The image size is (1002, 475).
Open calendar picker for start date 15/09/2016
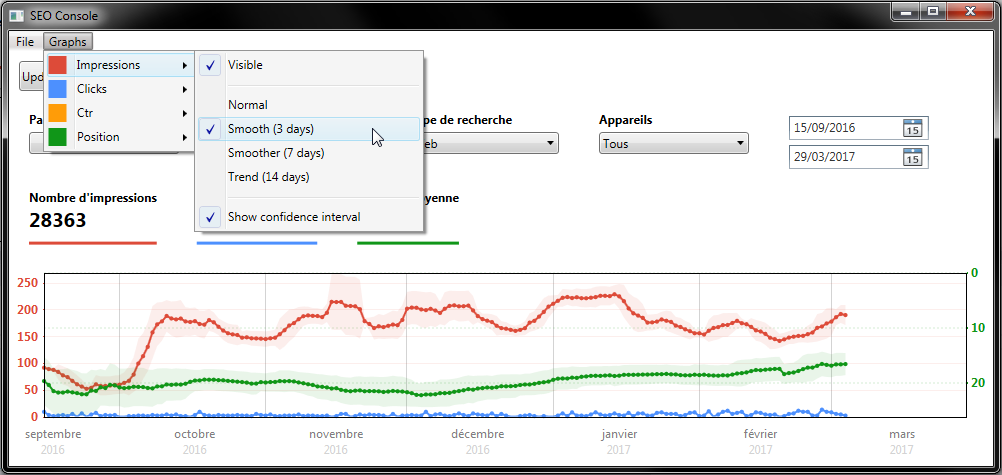[x=912, y=128]
